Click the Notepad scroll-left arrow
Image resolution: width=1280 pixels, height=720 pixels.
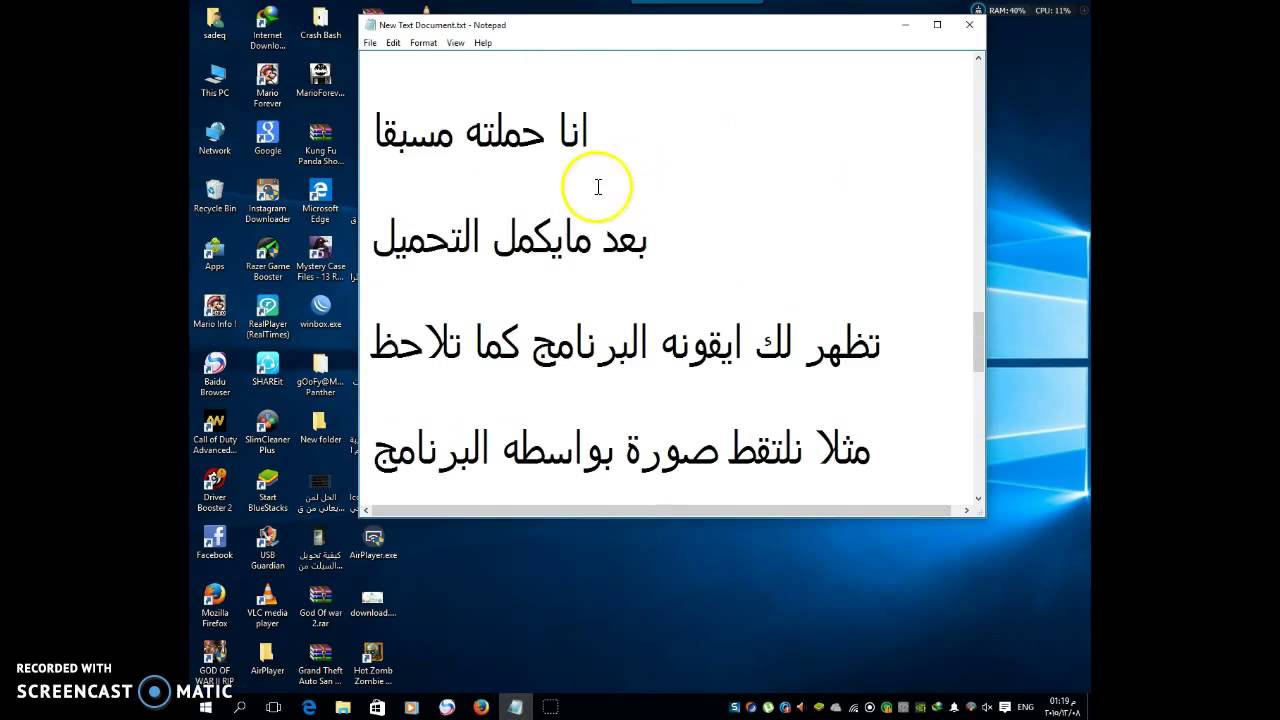[x=366, y=510]
